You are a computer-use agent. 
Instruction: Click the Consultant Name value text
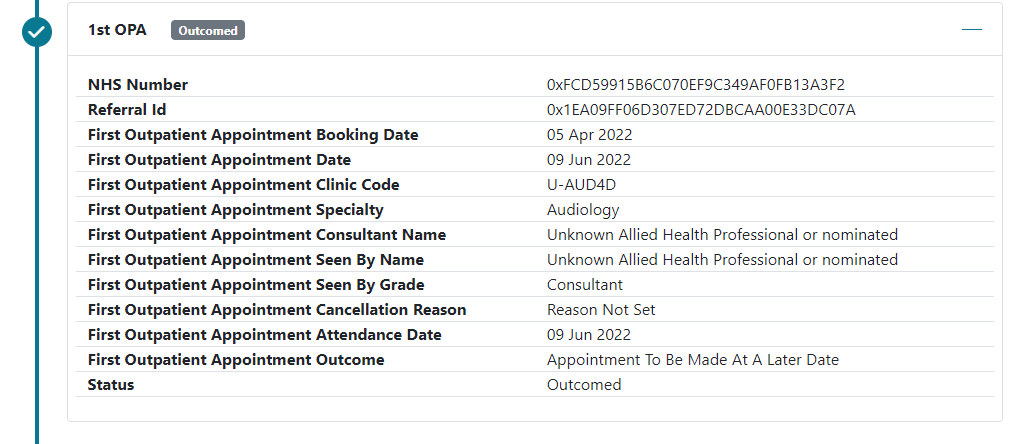pyautogui.click(x=722, y=235)
